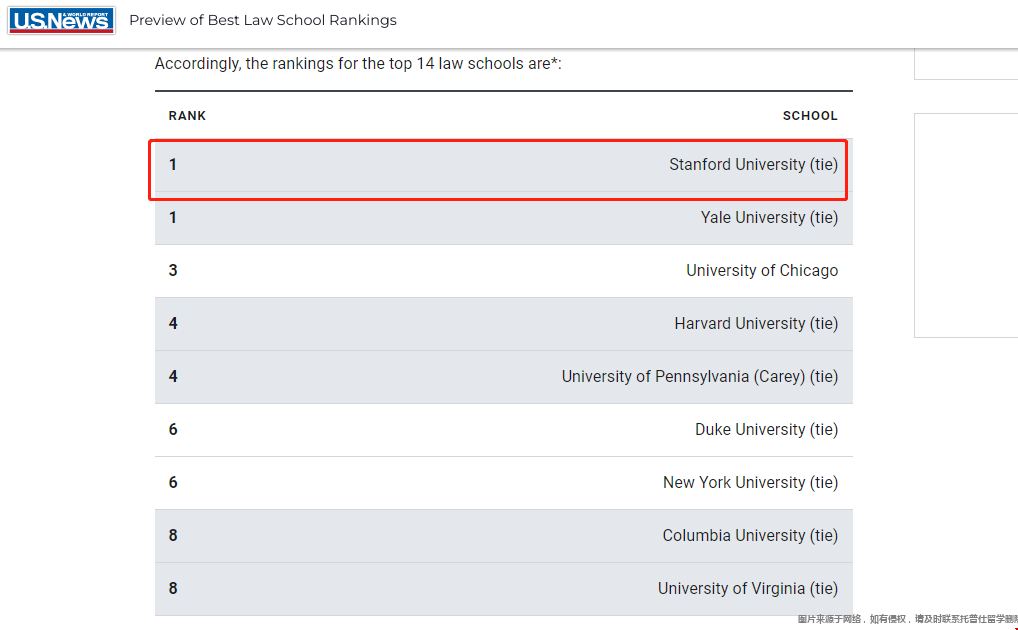Select the Harvard University (tie) entry
Image resolution: width=1018 pixels, height=630 pixels.
click(x=756, y=324)
